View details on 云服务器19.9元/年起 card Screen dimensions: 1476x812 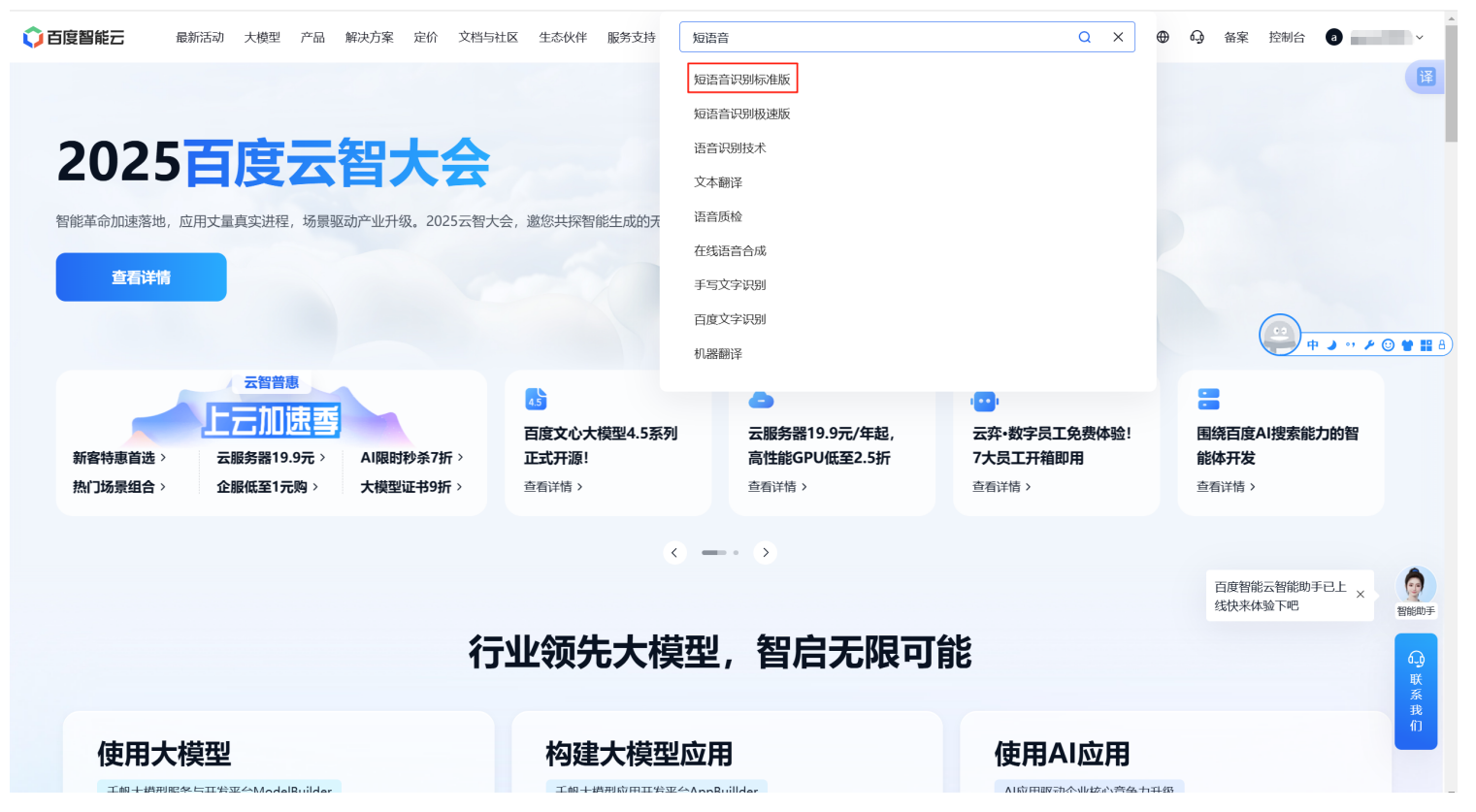click(x=777, y=487)
